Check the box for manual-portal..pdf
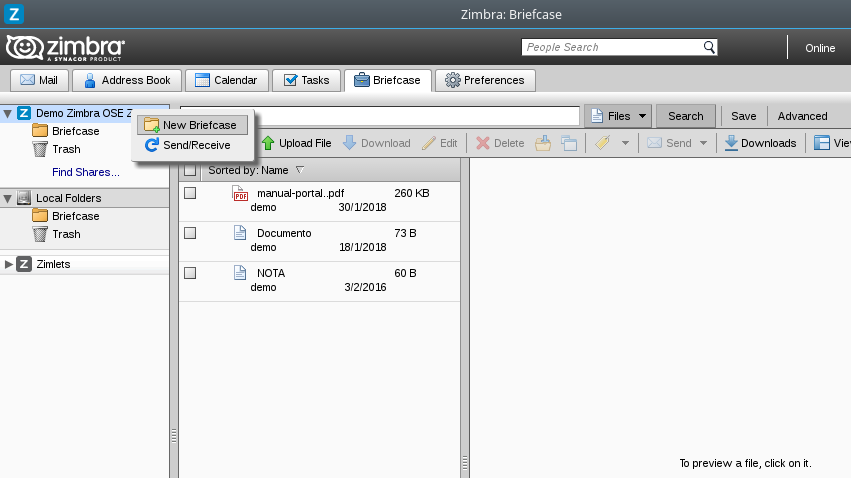851x478 pixels. click(x=190, y=193)
